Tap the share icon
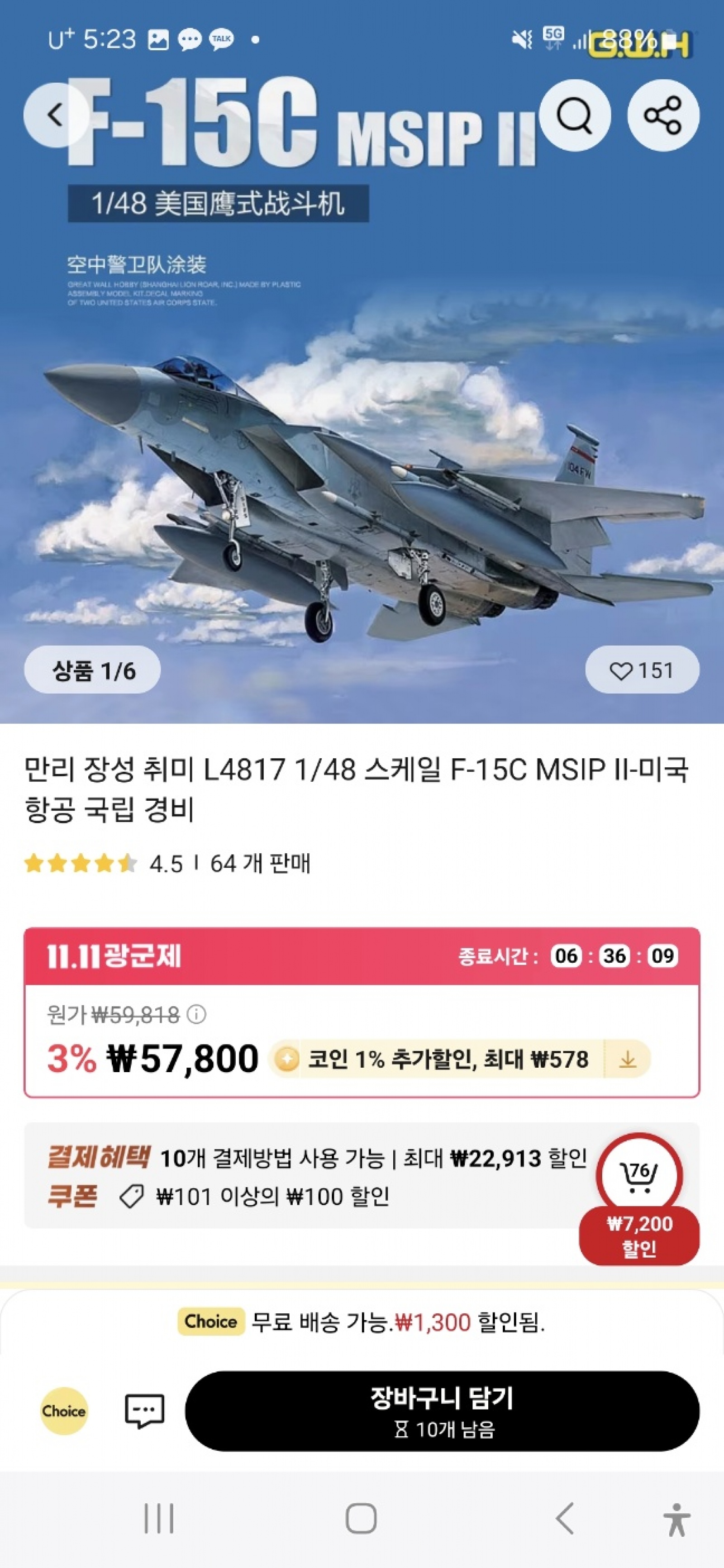 [663, 115]
